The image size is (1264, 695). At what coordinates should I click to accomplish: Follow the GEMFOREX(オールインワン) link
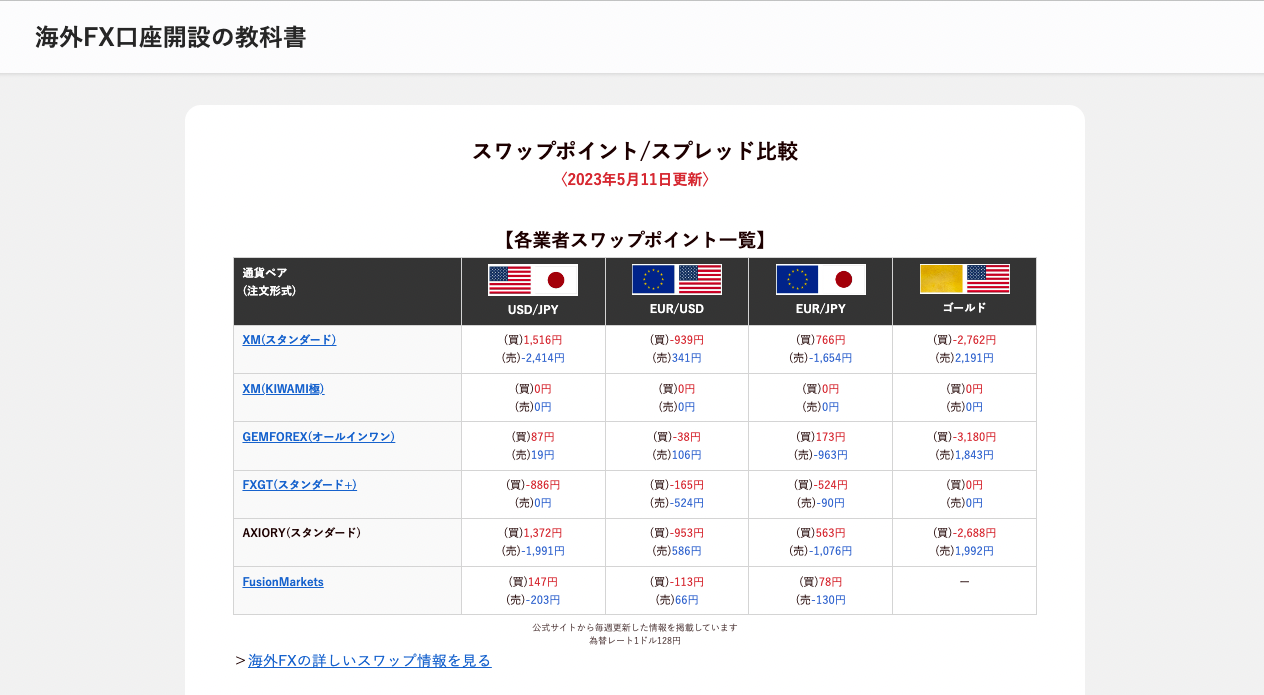tap(318, 437)
